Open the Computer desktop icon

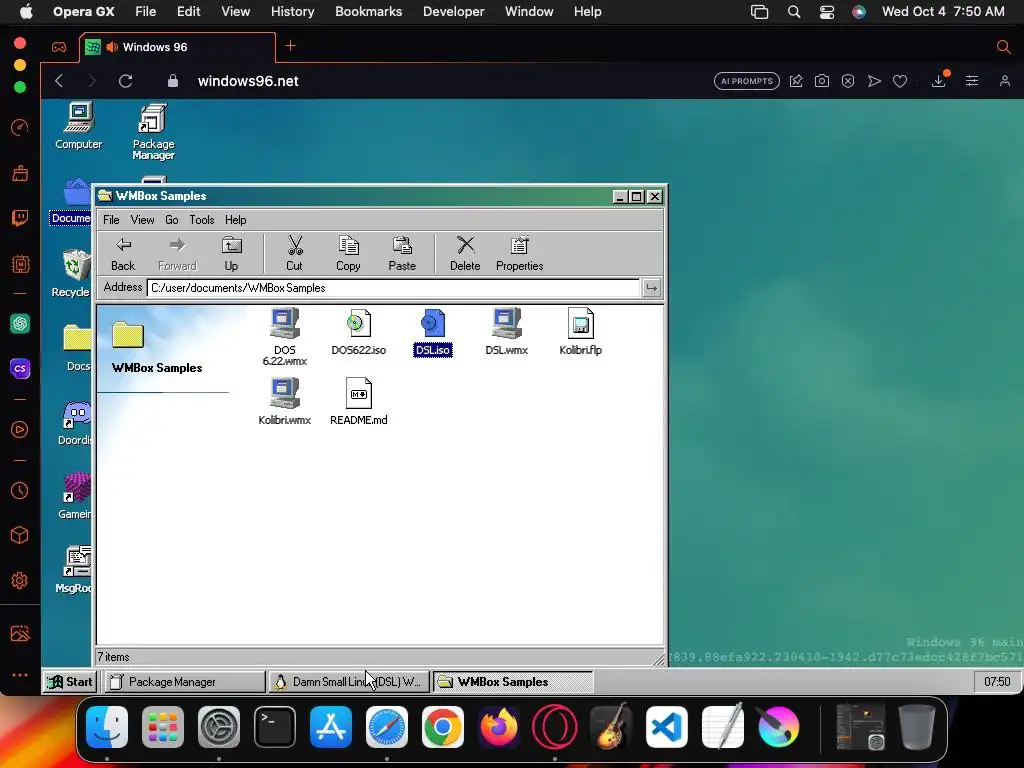(x=78, y=126)
